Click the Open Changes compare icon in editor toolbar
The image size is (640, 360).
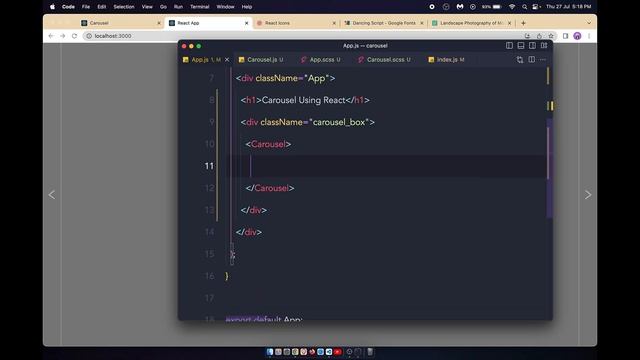(520, 60)
